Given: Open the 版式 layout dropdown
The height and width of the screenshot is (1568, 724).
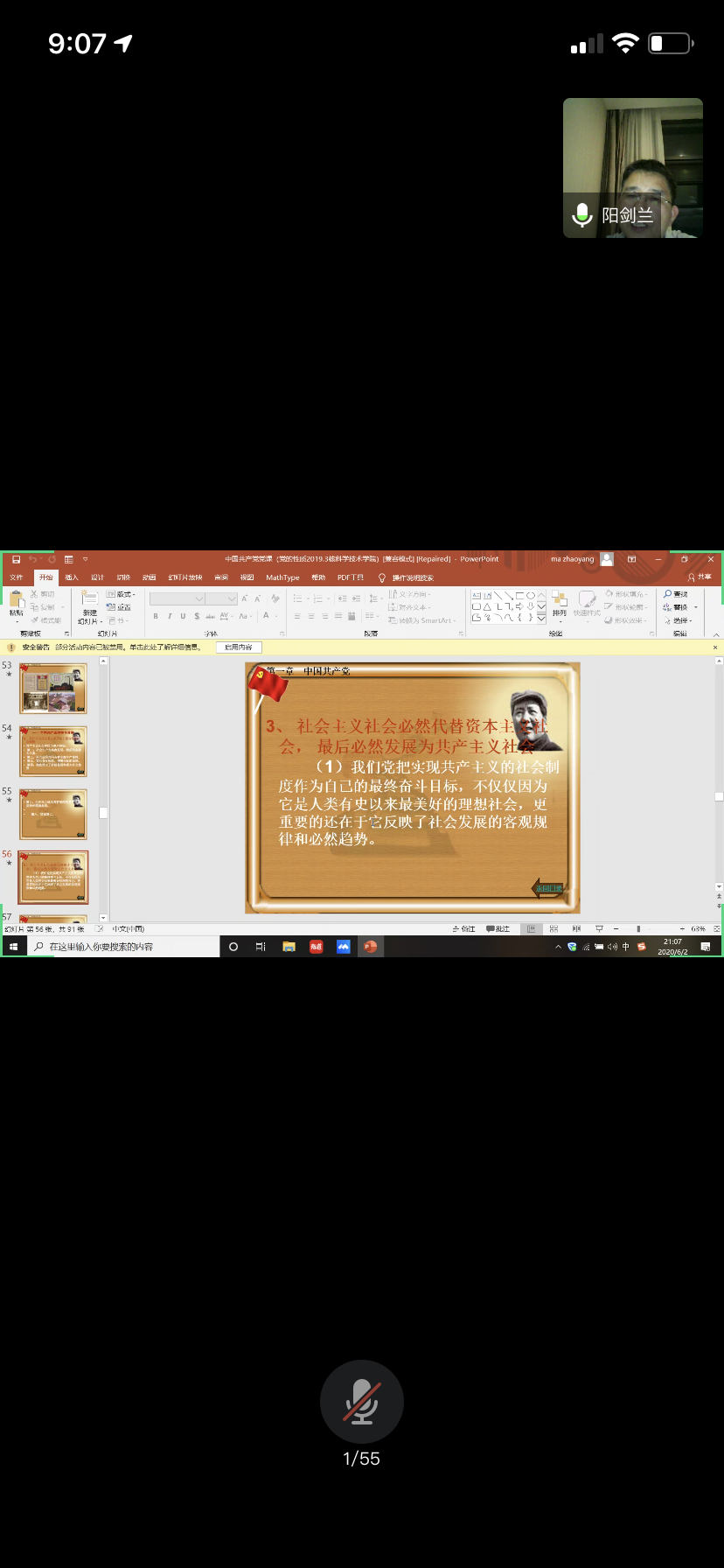Looking at the screenshot, I should (x=121, y=594).
